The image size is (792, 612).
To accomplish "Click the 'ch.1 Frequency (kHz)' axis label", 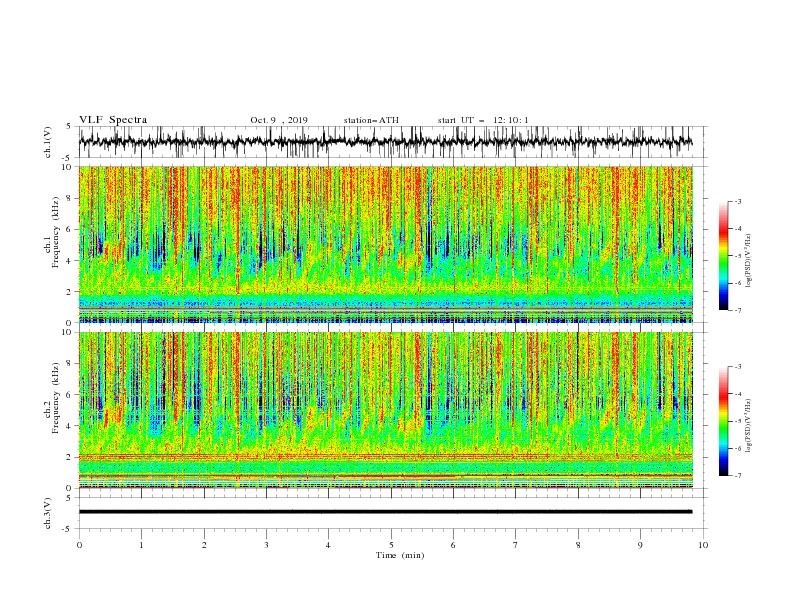I will tap(52, 232).
